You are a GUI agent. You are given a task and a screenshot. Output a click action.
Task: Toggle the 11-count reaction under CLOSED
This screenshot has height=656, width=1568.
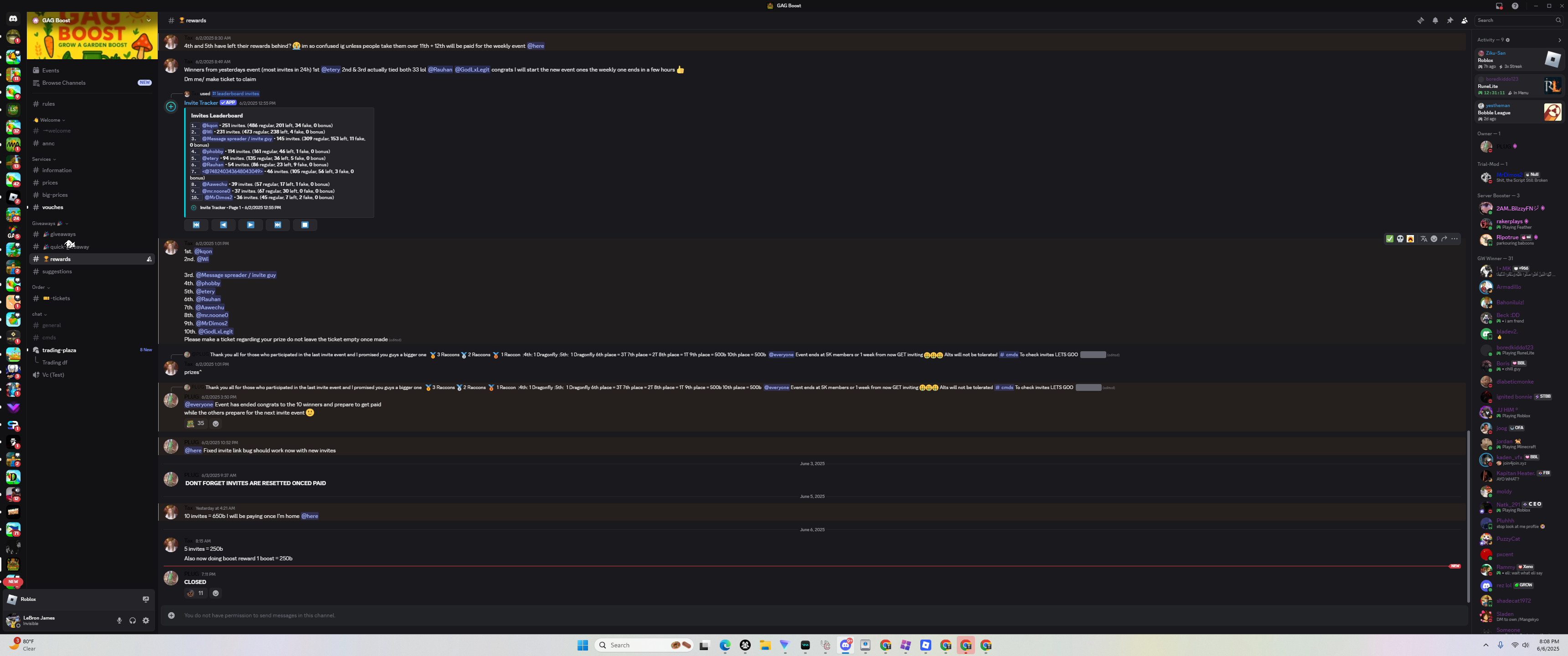point(196,593)
